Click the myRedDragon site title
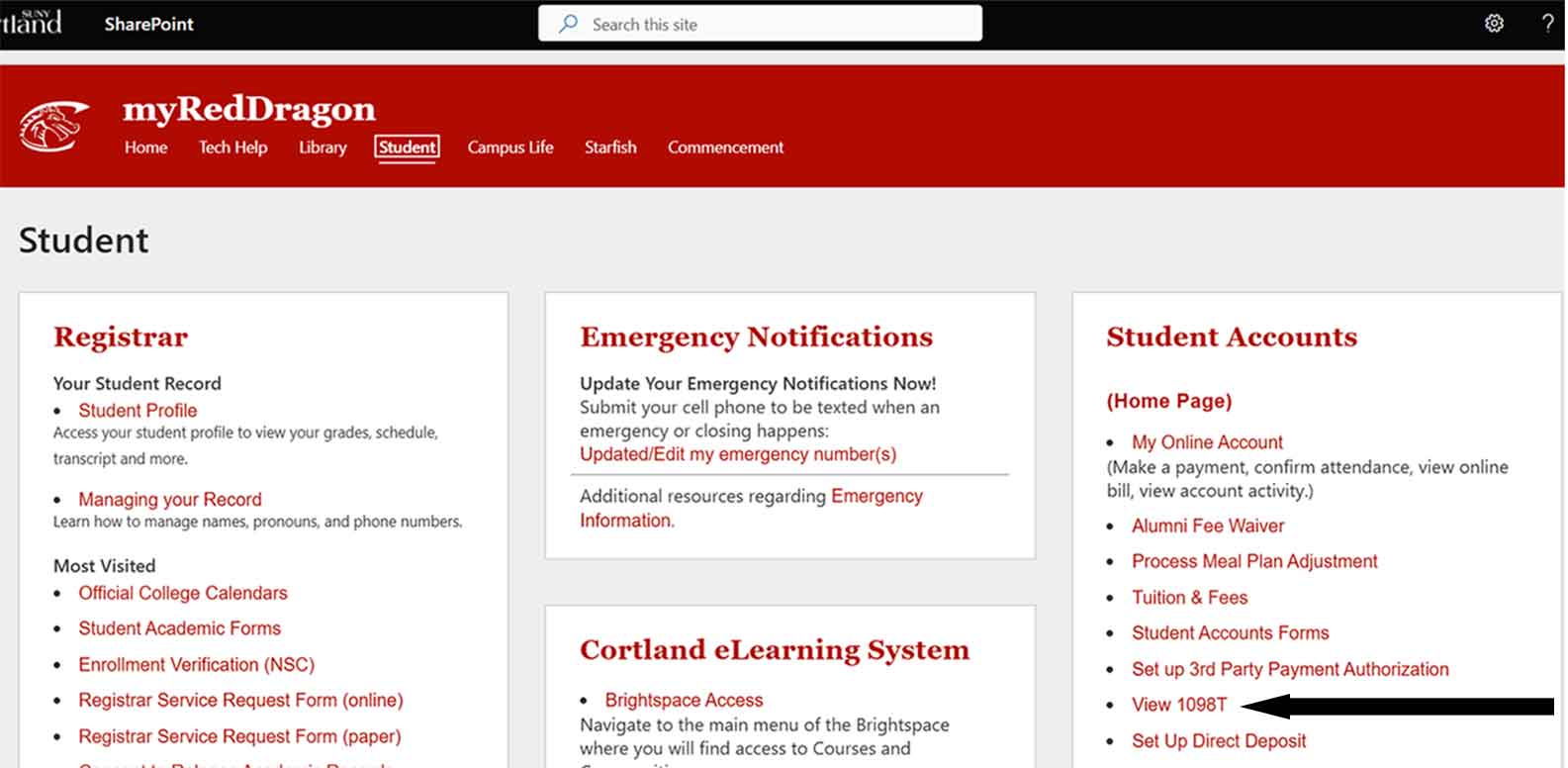 (x=249, y=108)
